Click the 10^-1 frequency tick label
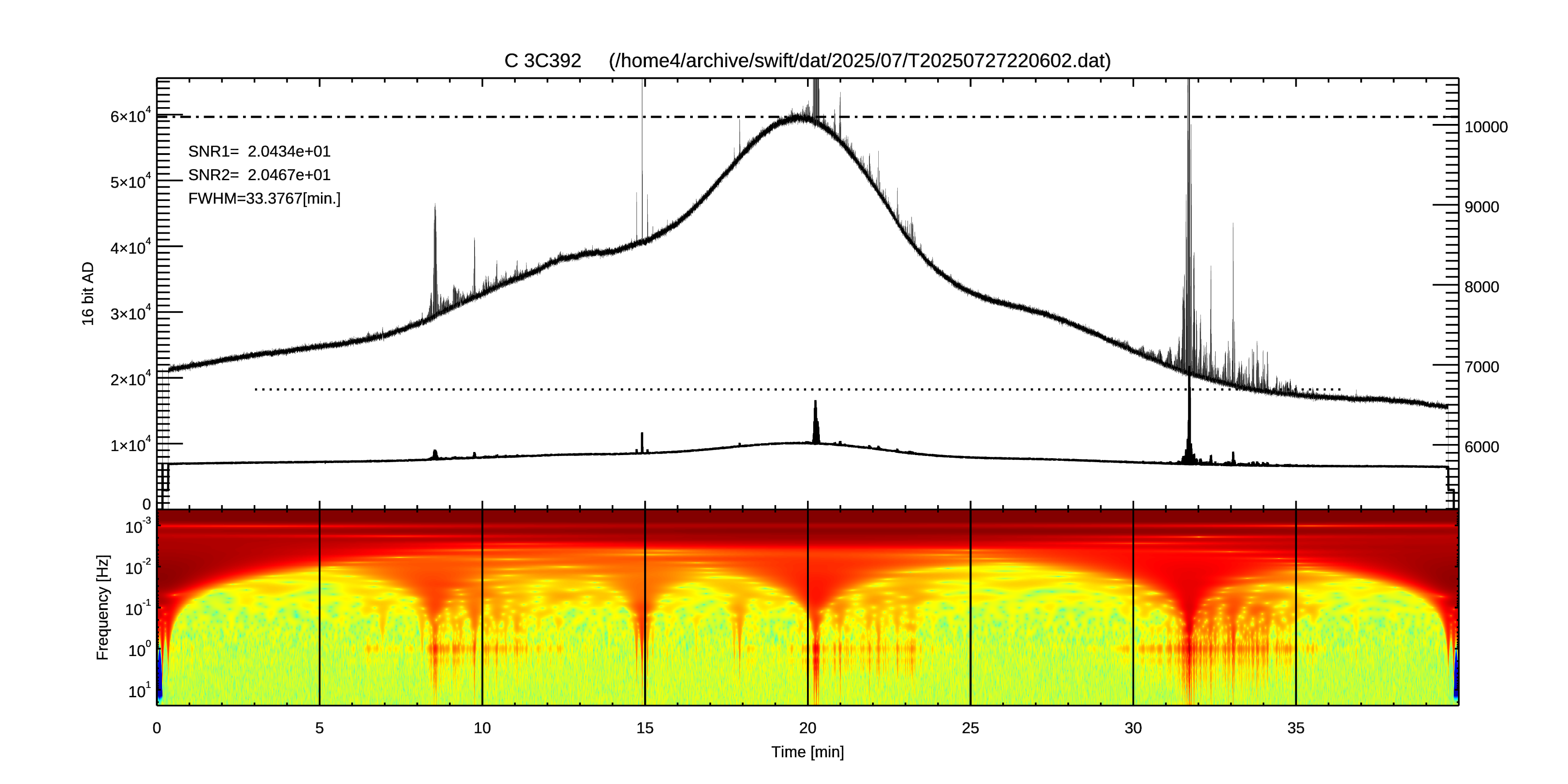 (x=138, y=608)
